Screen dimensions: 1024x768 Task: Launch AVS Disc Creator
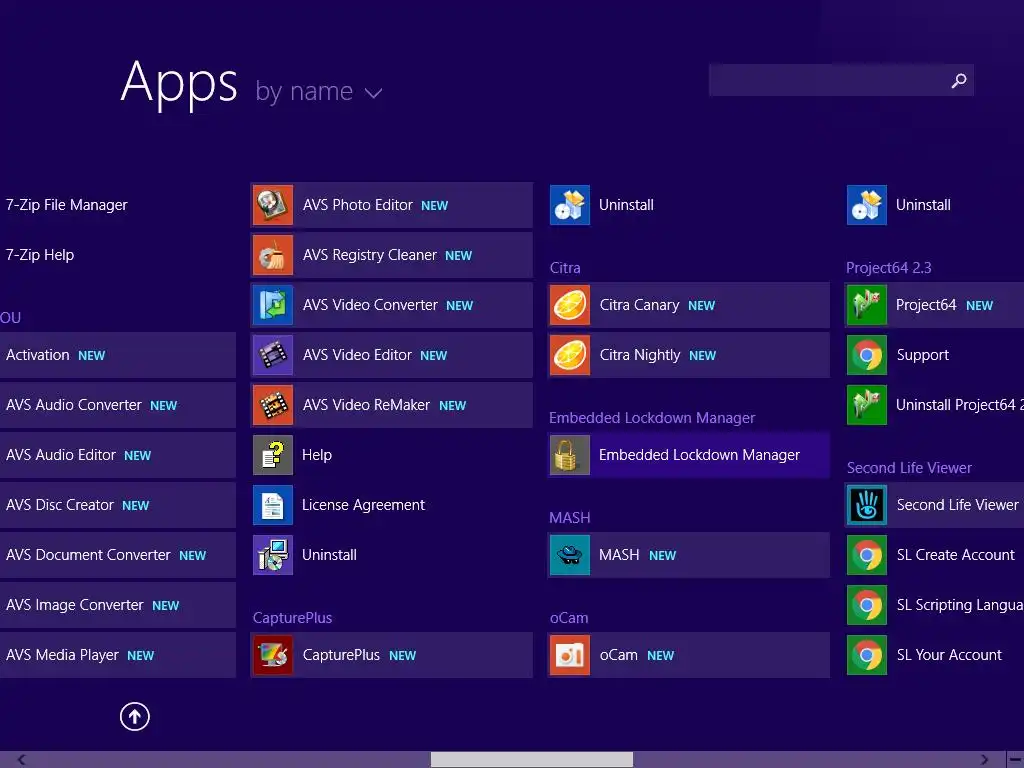[118, 505]
